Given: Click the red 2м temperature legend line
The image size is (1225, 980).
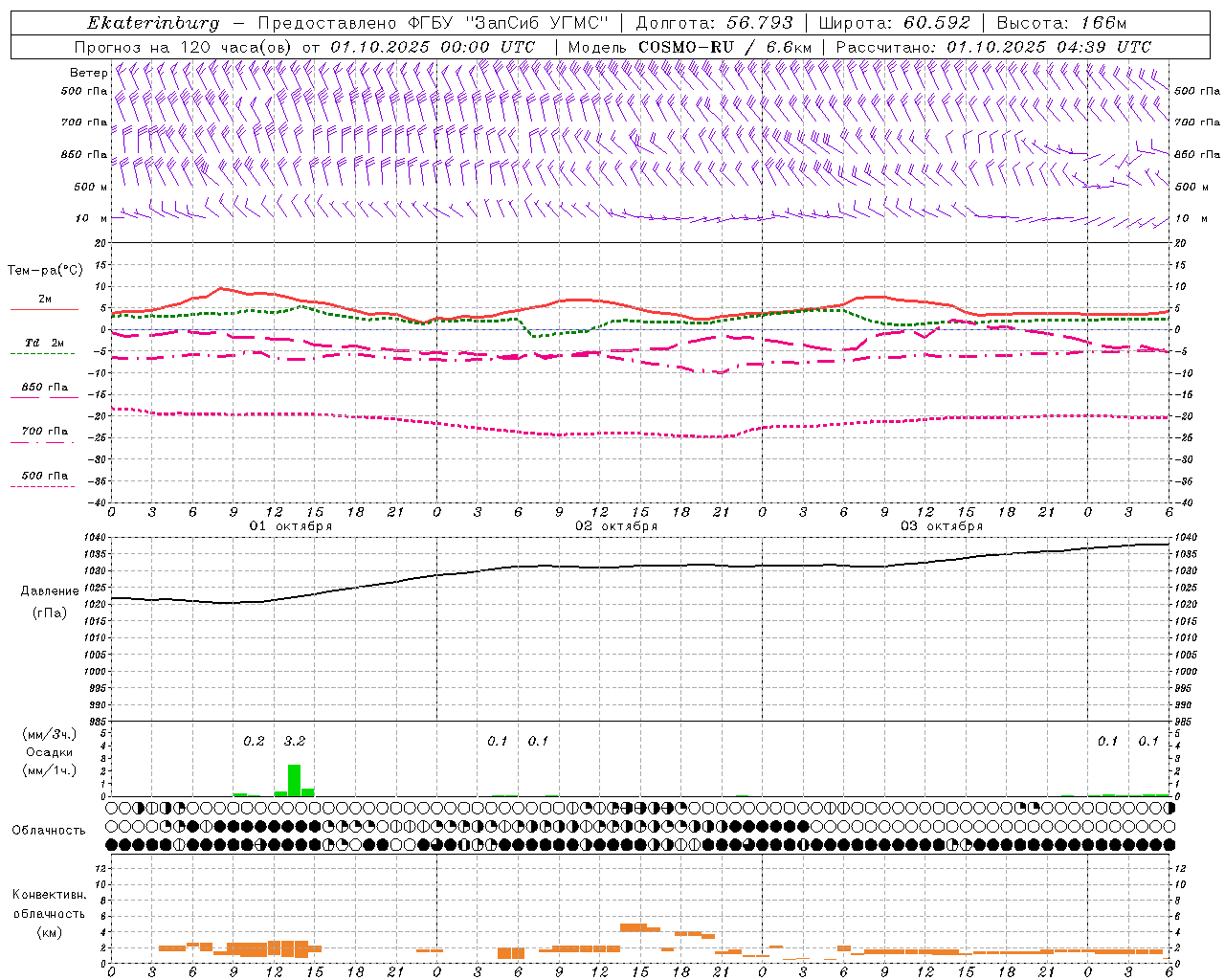Looking at the screenshot, I should (x=44, y=308).
